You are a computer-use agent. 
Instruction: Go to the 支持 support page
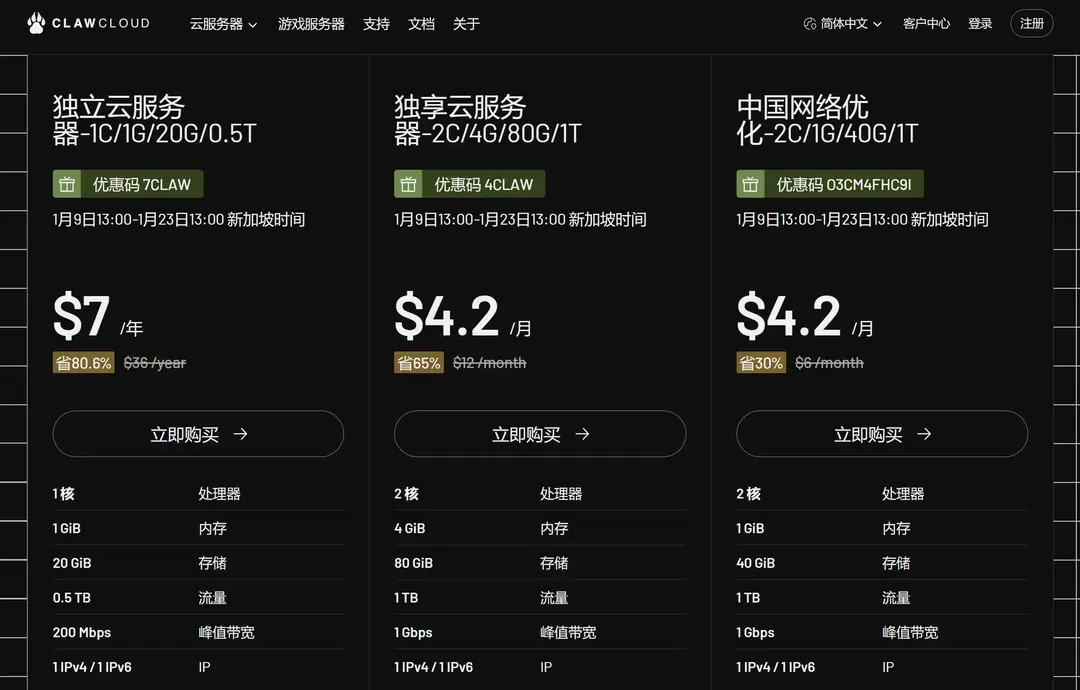376,24
